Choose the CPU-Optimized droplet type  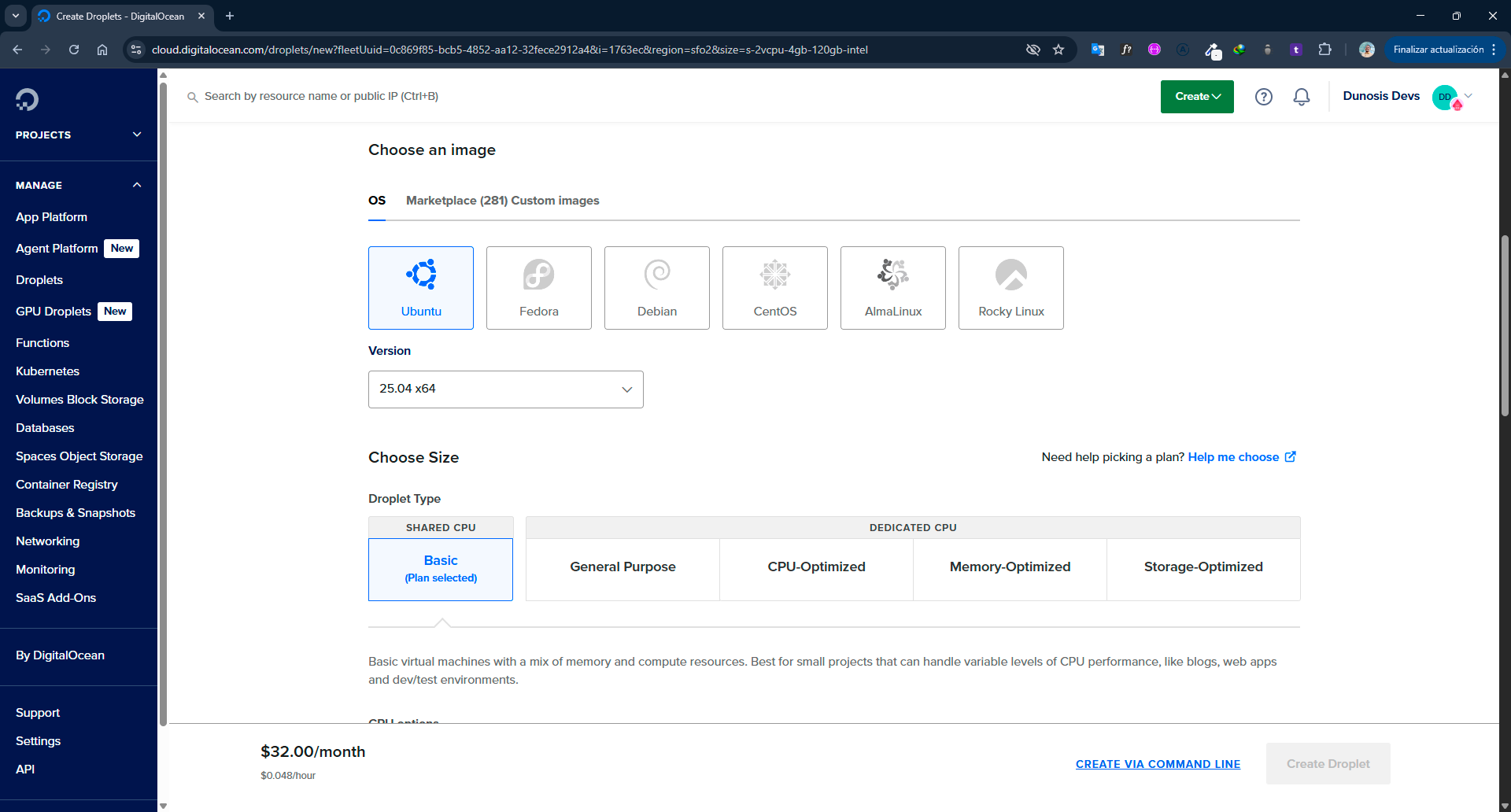816,567
